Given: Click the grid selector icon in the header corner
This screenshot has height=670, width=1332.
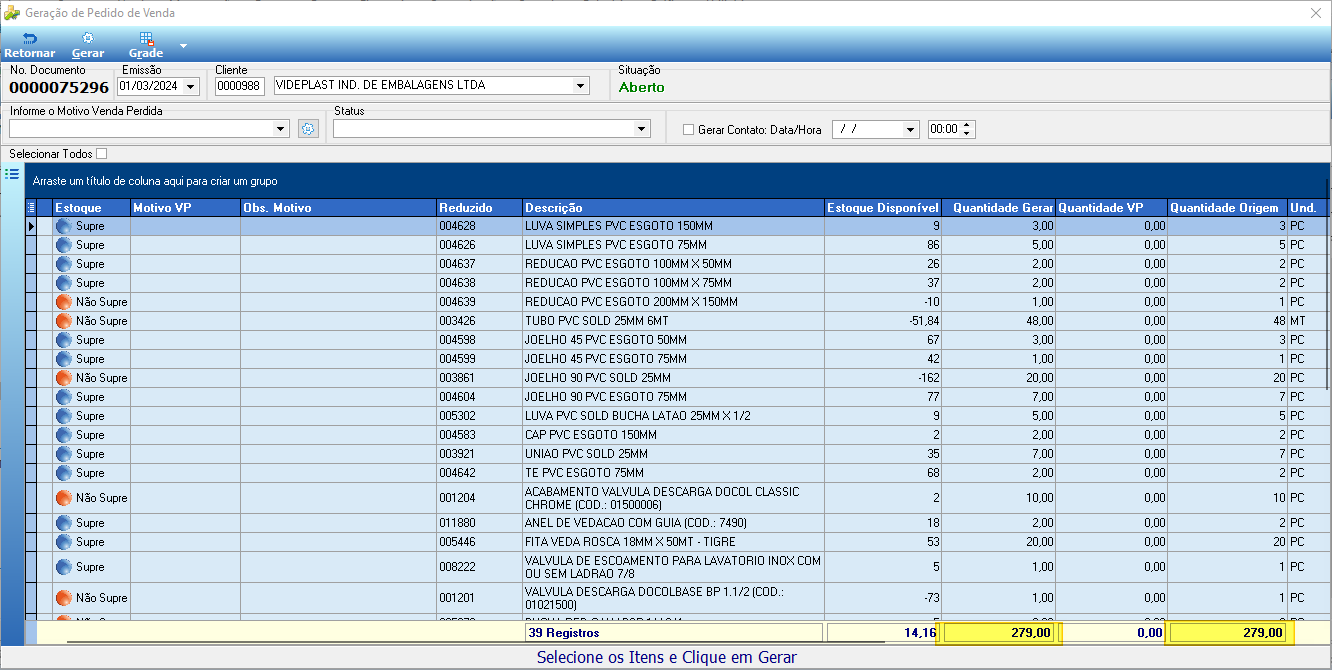Looking at the screenshot, I should (x=31, y=207).
